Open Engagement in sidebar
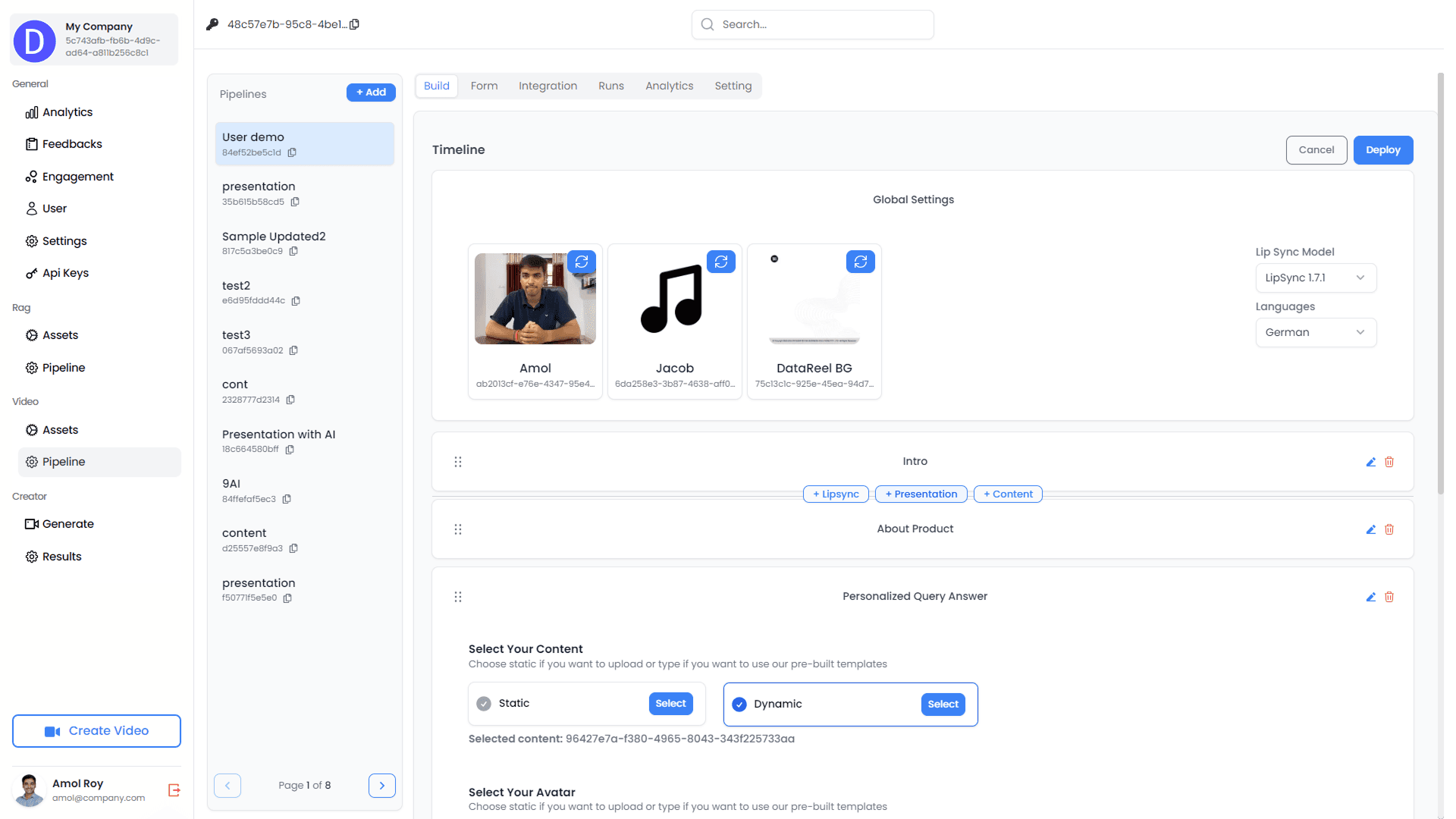This screenshot has height=819, width=1456. click(x=70, y=177)
